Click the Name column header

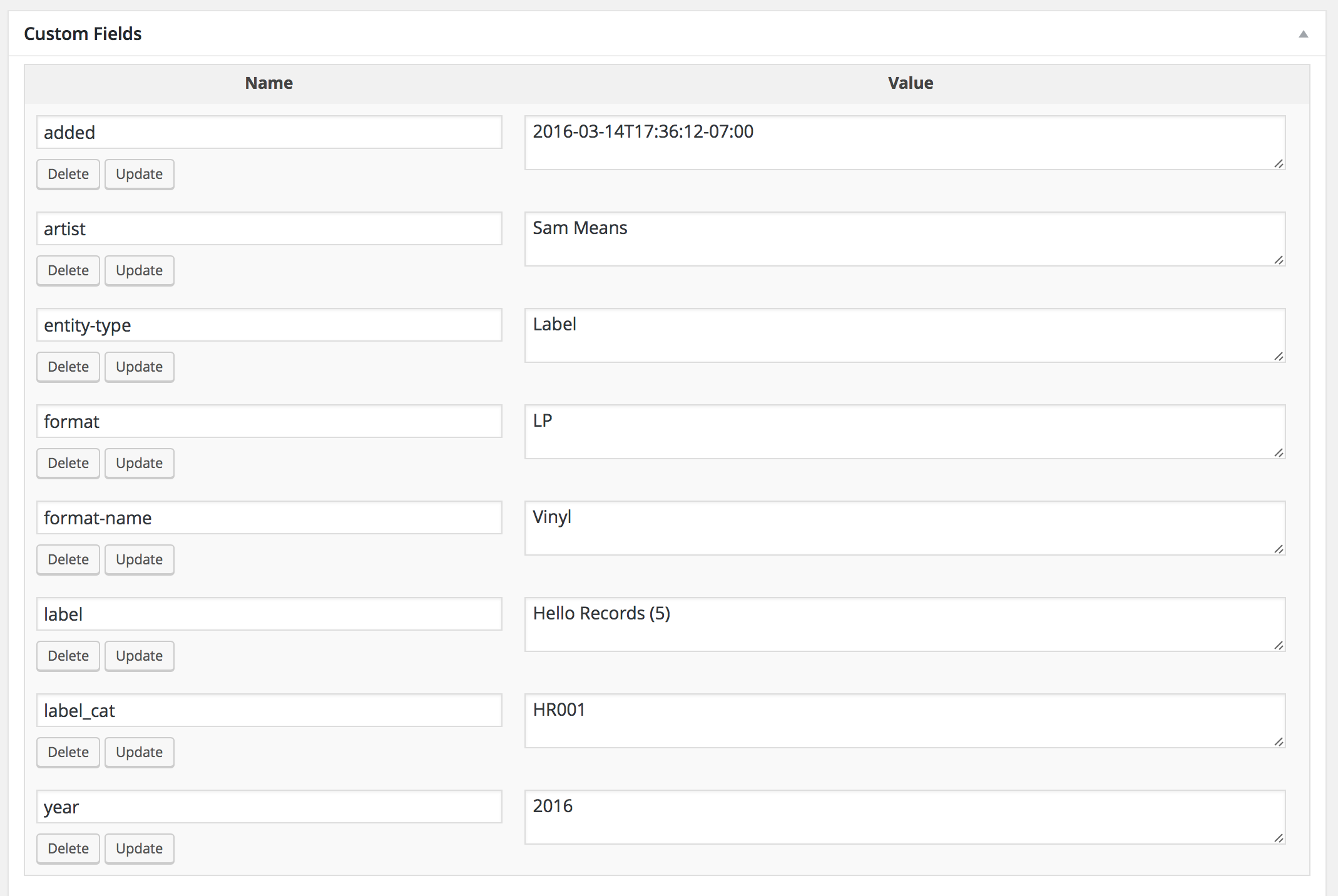[269, 83]
